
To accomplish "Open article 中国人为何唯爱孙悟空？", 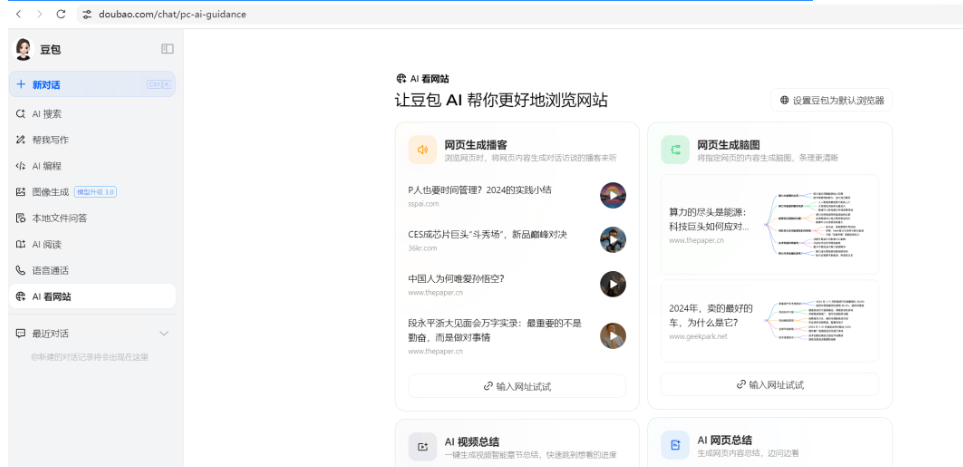I will click(x=456, y=278).
